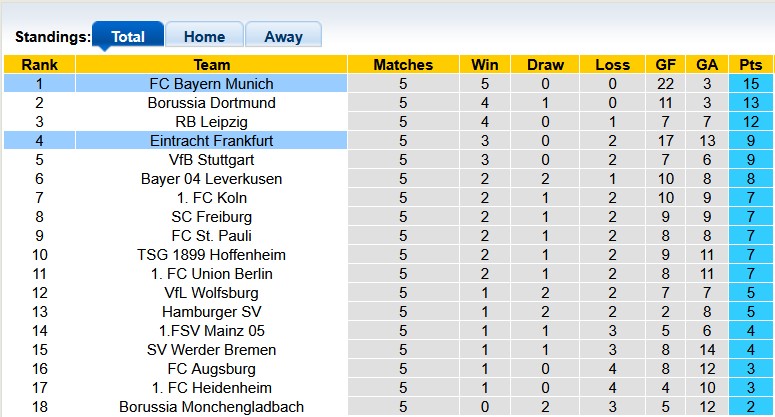Viewport: 775px width, 417px height.
Task: Click the Pts column header
Action: point(750,65)
